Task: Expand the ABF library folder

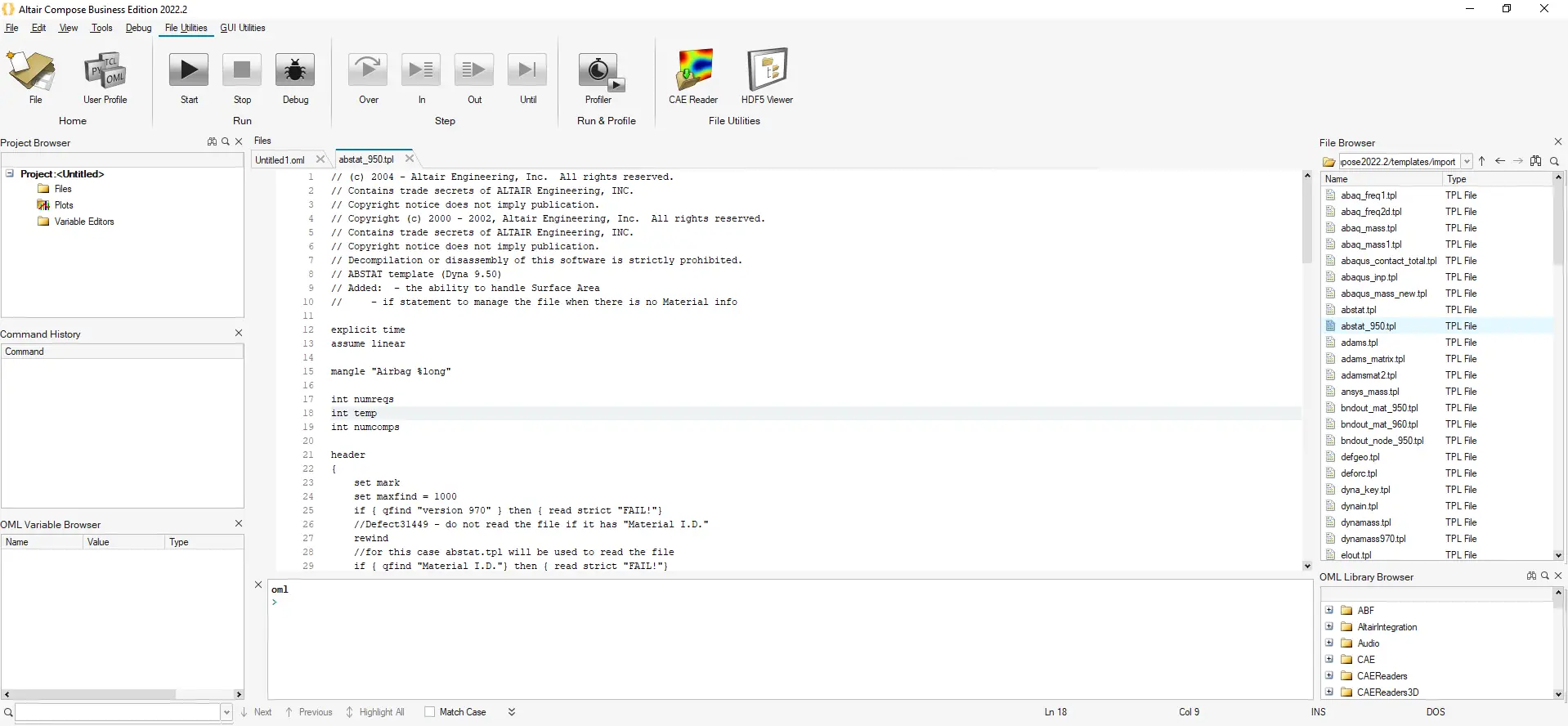Action: [1329, 610]
